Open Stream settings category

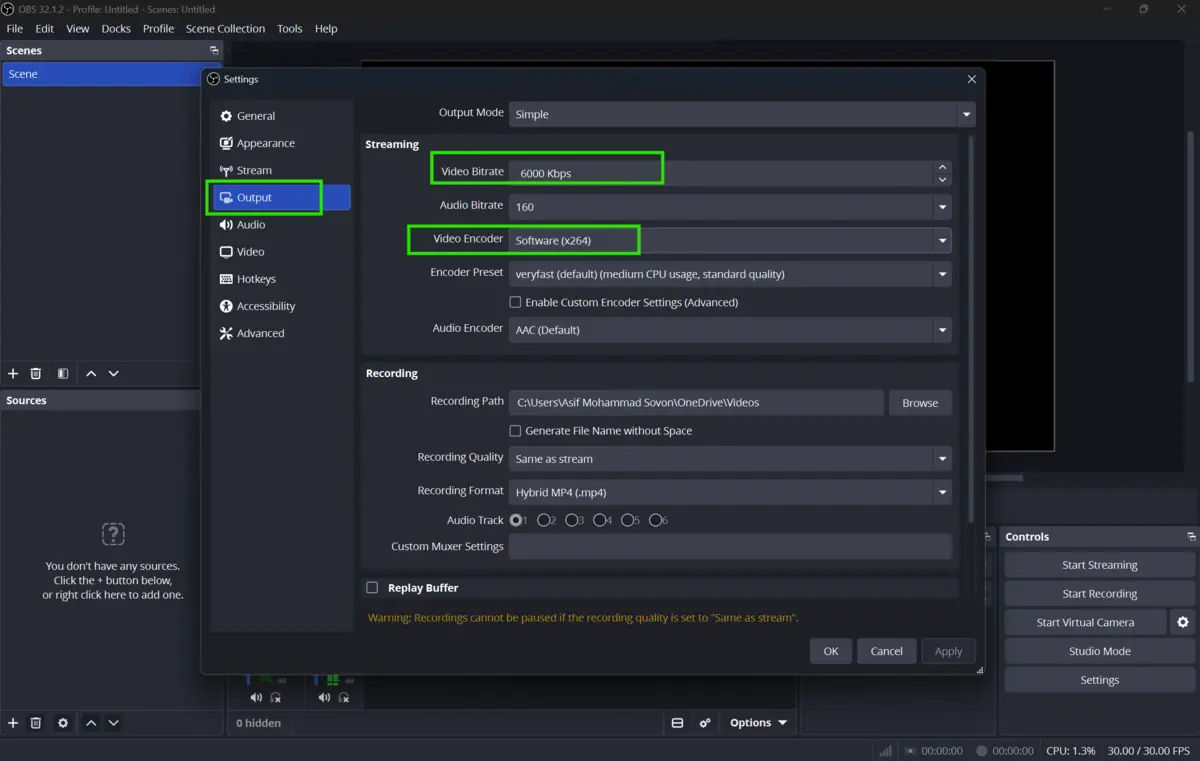[x=281, y=170]
